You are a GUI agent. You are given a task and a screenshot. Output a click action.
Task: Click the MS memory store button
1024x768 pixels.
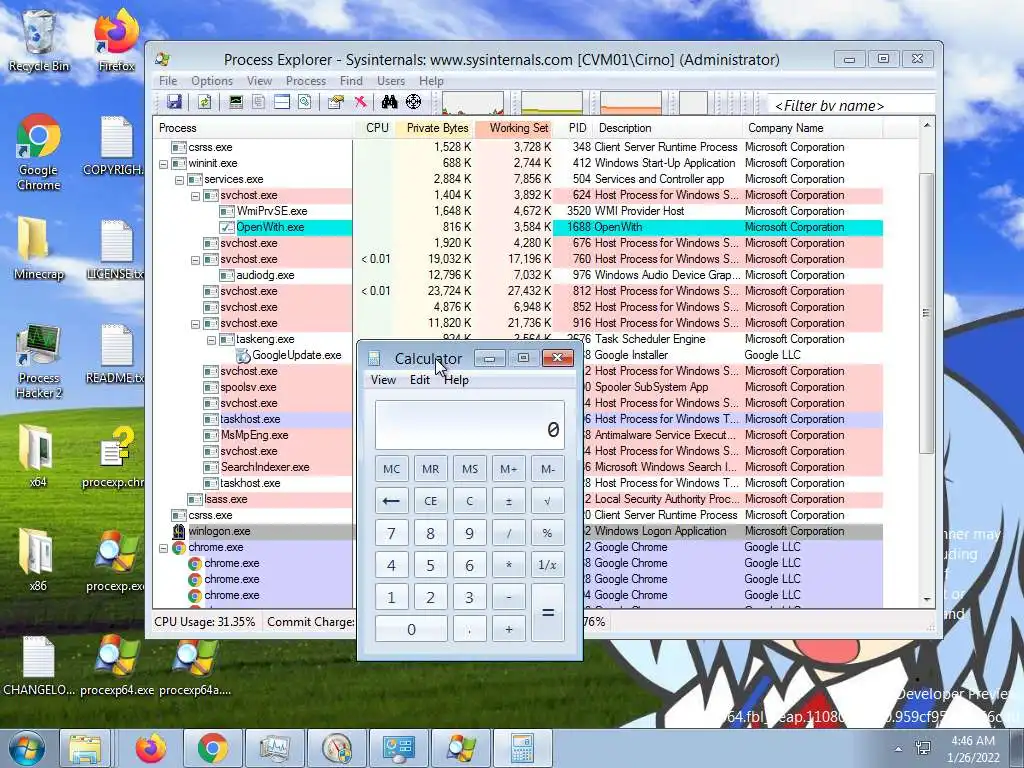(x=470, y=469)
